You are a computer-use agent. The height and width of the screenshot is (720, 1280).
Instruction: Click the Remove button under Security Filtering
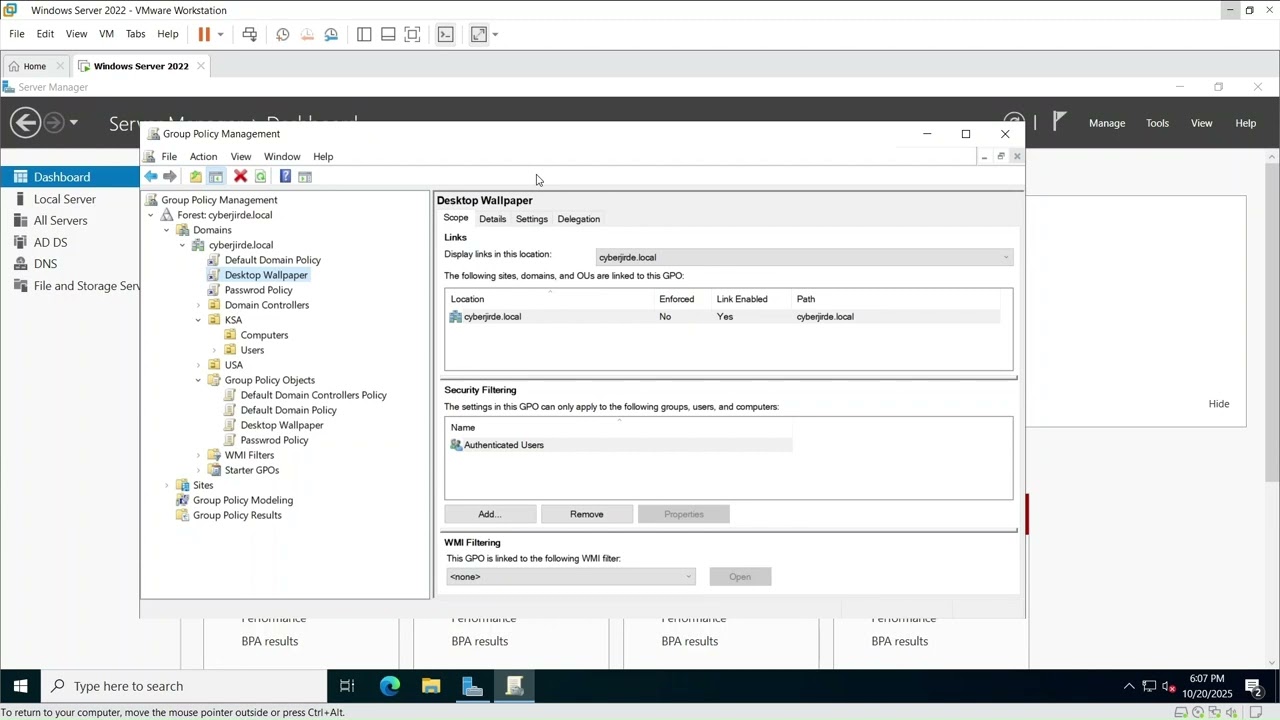(587, 514)
